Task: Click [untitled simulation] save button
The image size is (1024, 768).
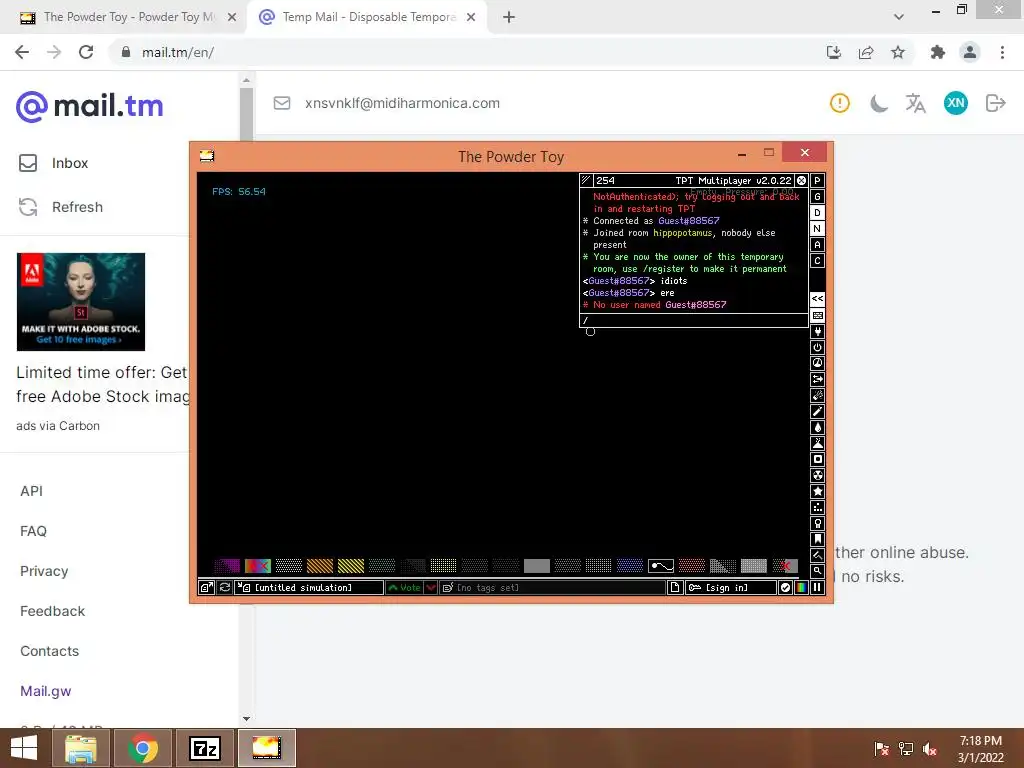Action: [309, 588]
